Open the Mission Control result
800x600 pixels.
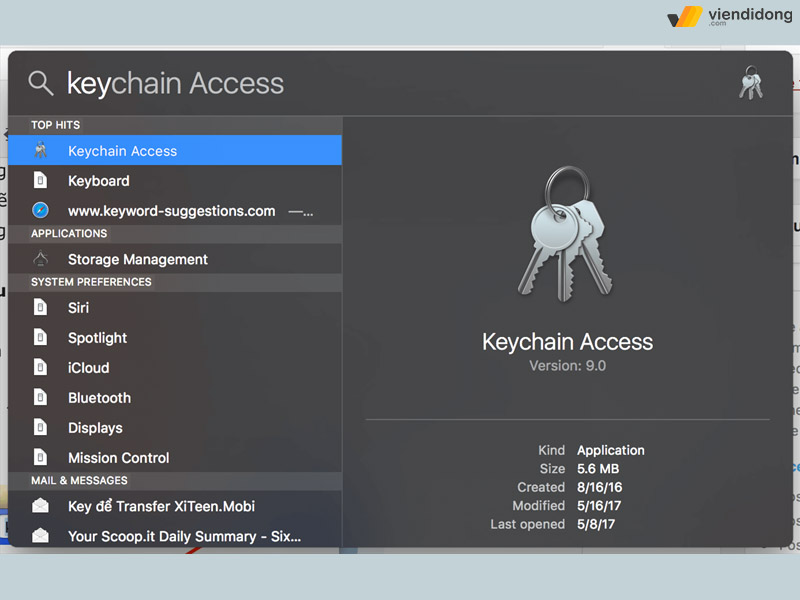coord(175,458)
